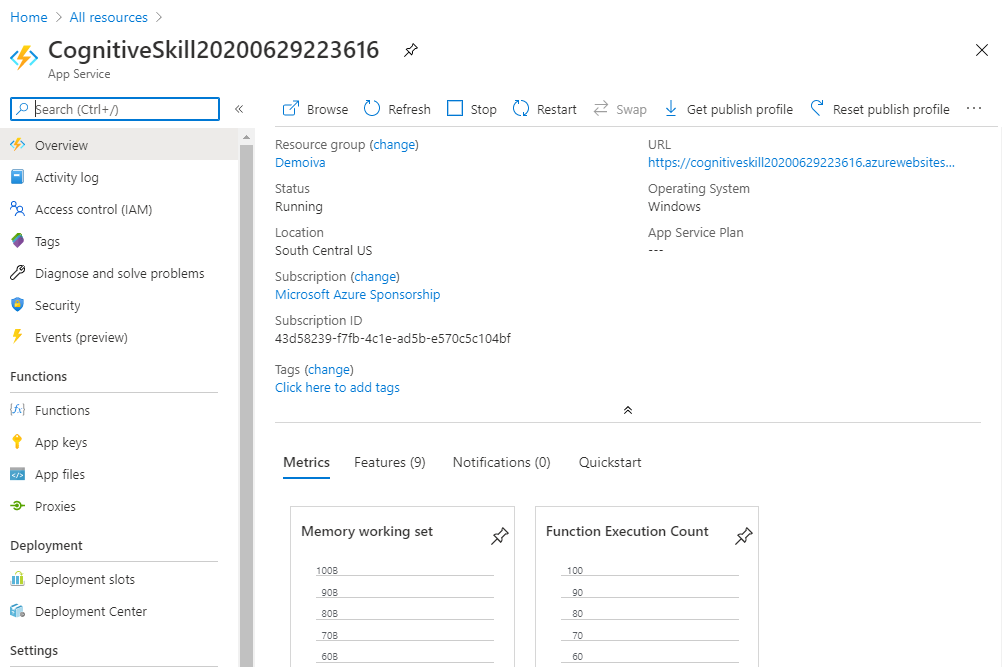Open the Notifications (0) tab
Viewport: 1002px width, 667px height.
click(x=501, y=462)
